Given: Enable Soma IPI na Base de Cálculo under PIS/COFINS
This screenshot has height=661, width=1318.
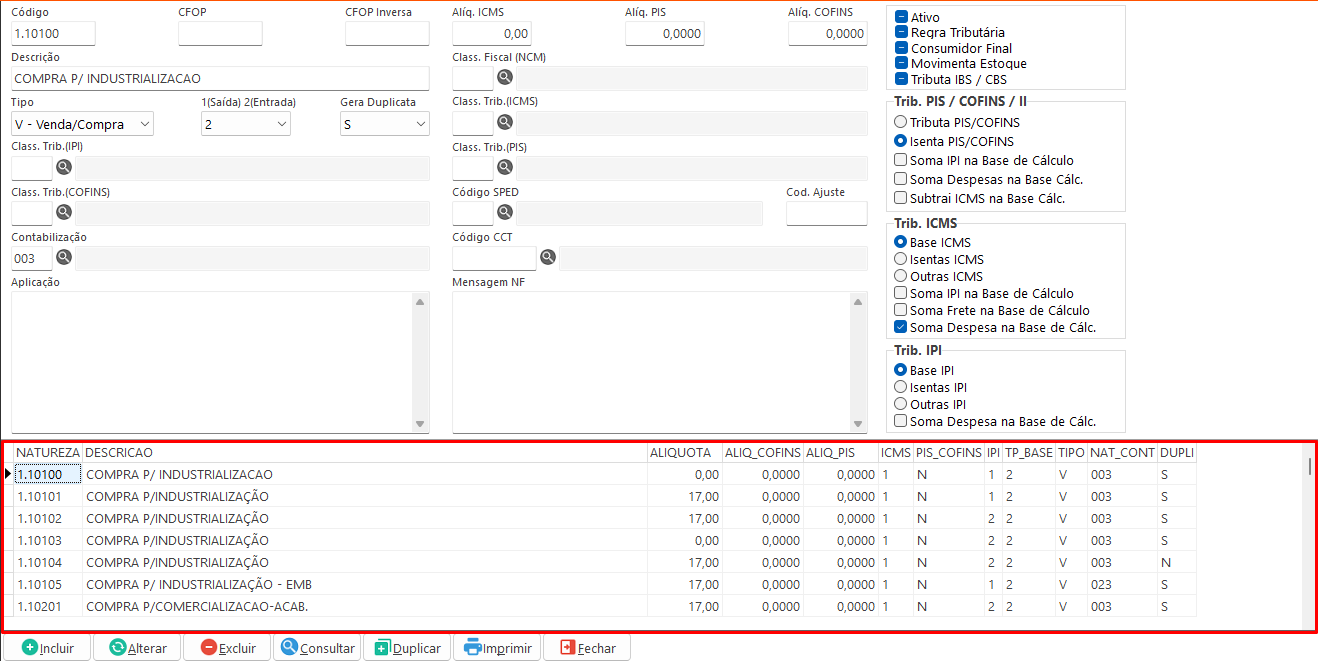Looking at the screenshot, I should click(901, 160).
